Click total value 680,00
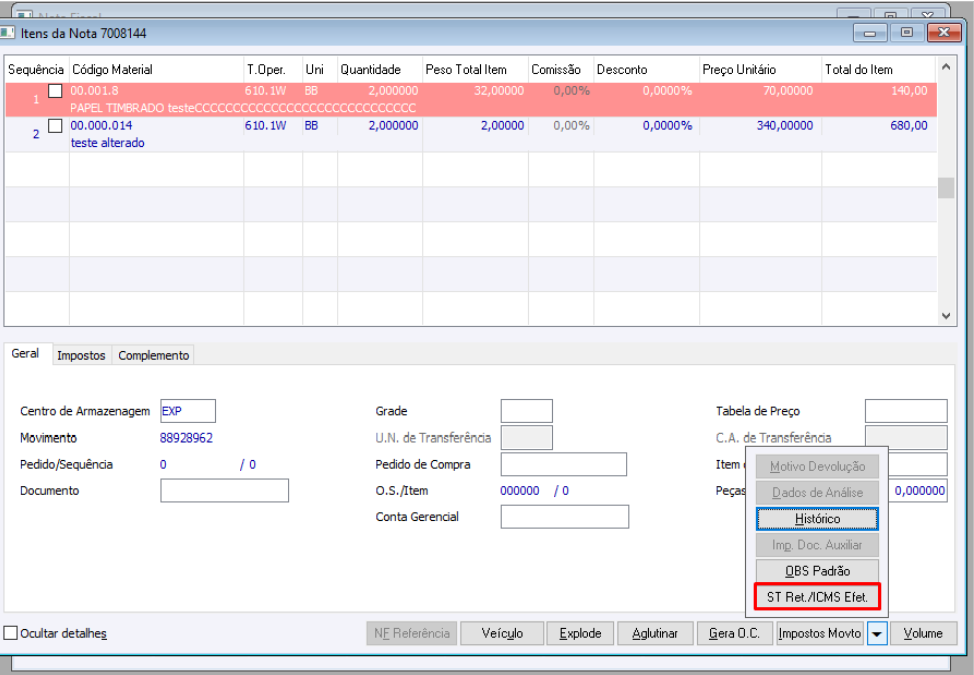The image size is (974, 675). pyautogui.click(x=909, y=125)
